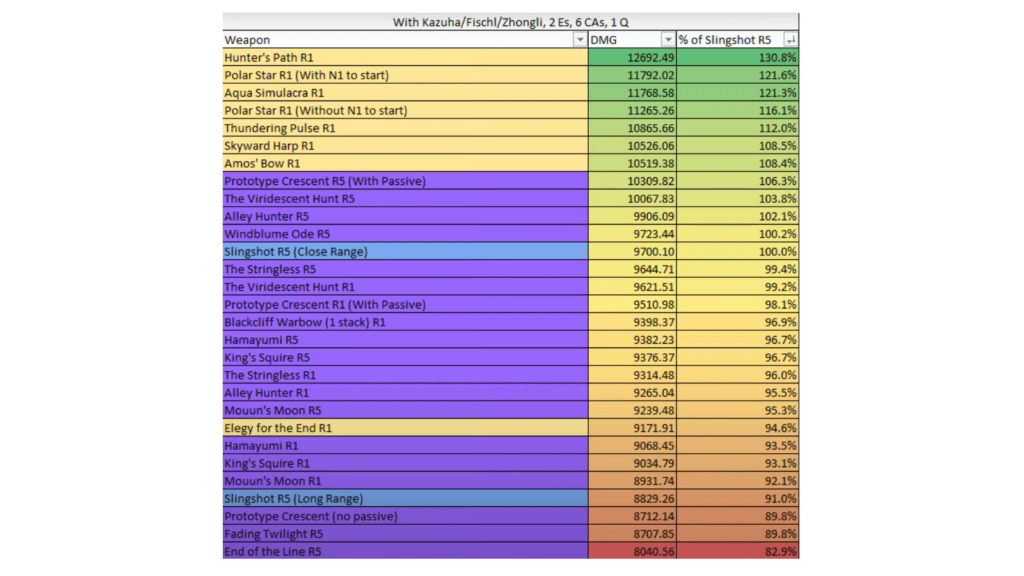Select the Hunter's Path R1 cell
The image size is (1024, 576).
[405, 57]
